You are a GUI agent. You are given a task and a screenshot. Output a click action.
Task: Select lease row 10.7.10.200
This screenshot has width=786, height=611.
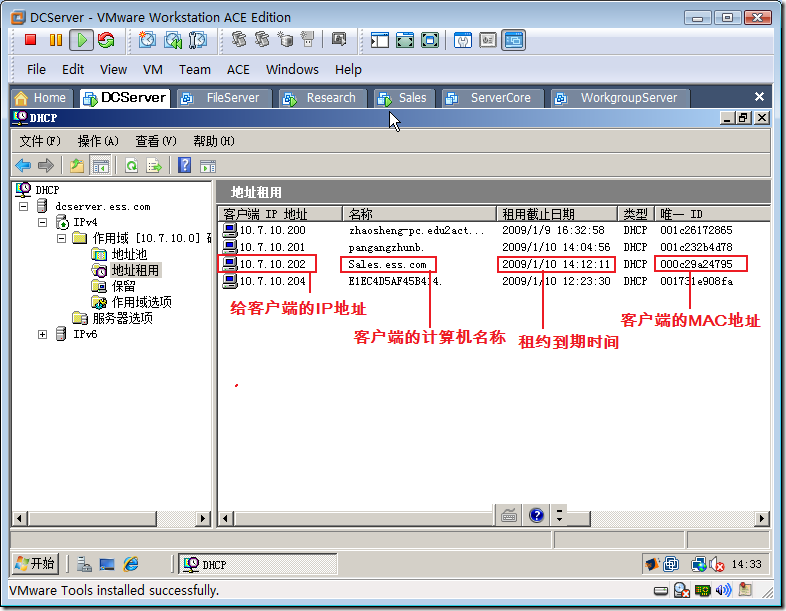coord(494,230)
